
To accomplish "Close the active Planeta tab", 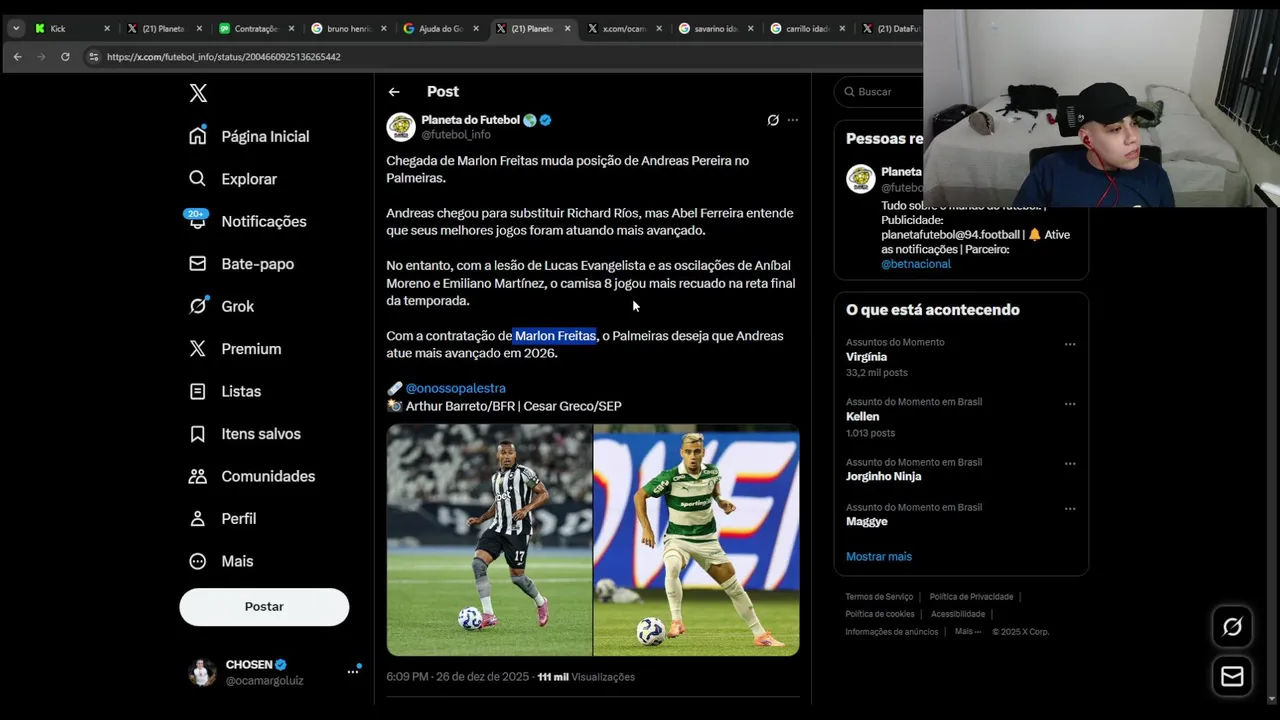I will 568,29.
